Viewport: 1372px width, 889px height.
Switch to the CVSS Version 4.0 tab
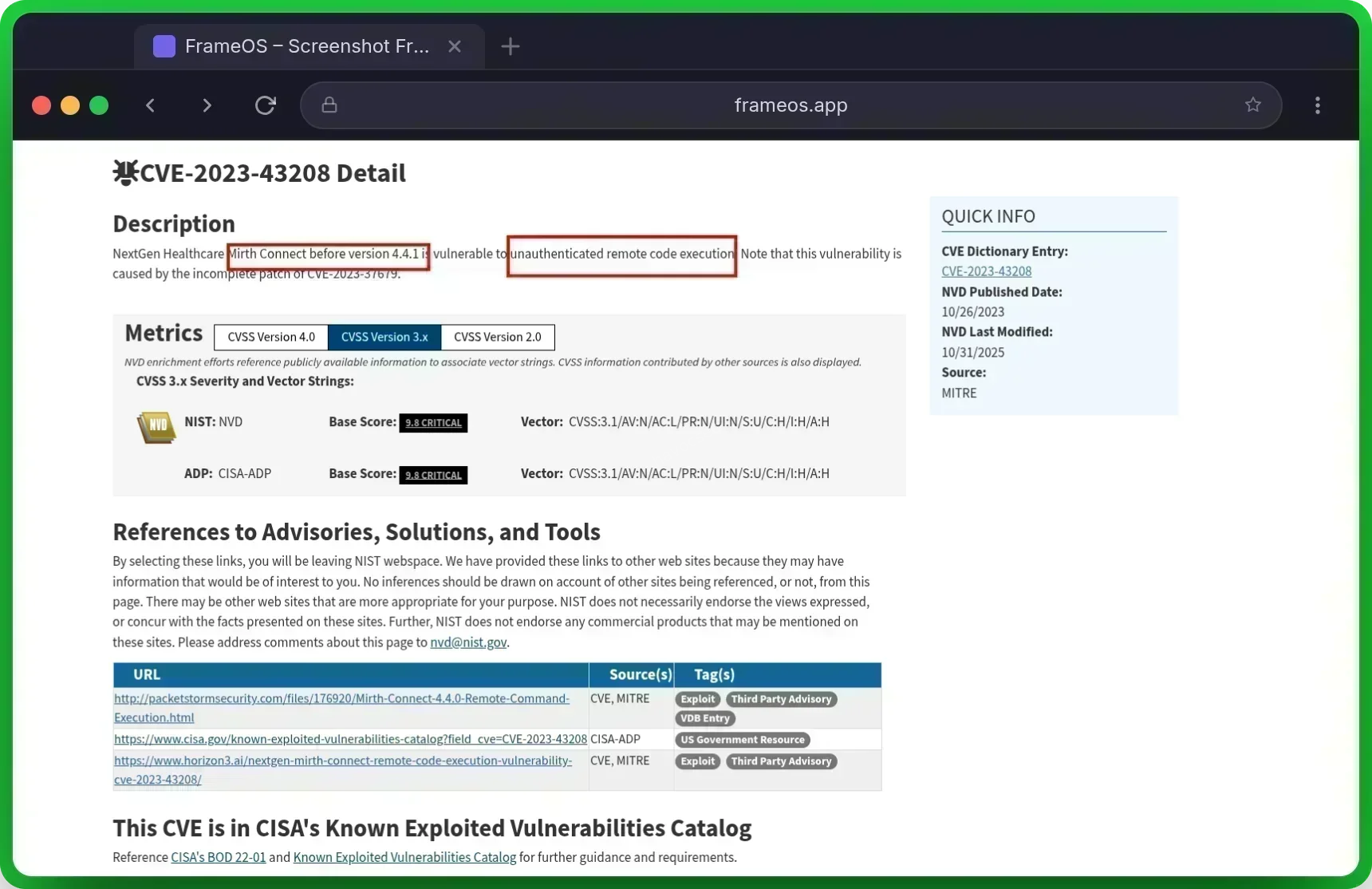click(271, 337)
